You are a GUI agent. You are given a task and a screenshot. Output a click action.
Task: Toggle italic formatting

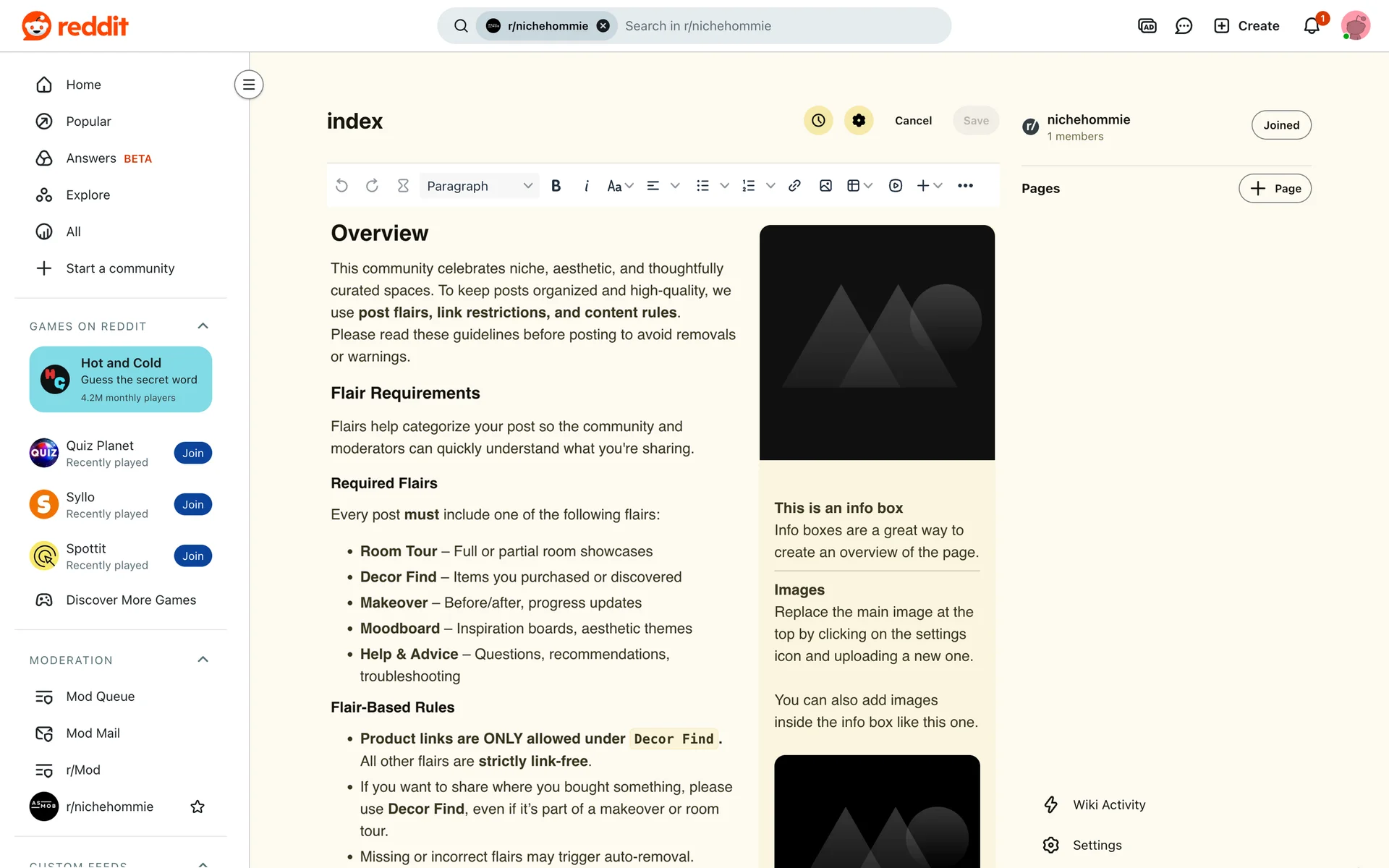[x=586, y=186]
